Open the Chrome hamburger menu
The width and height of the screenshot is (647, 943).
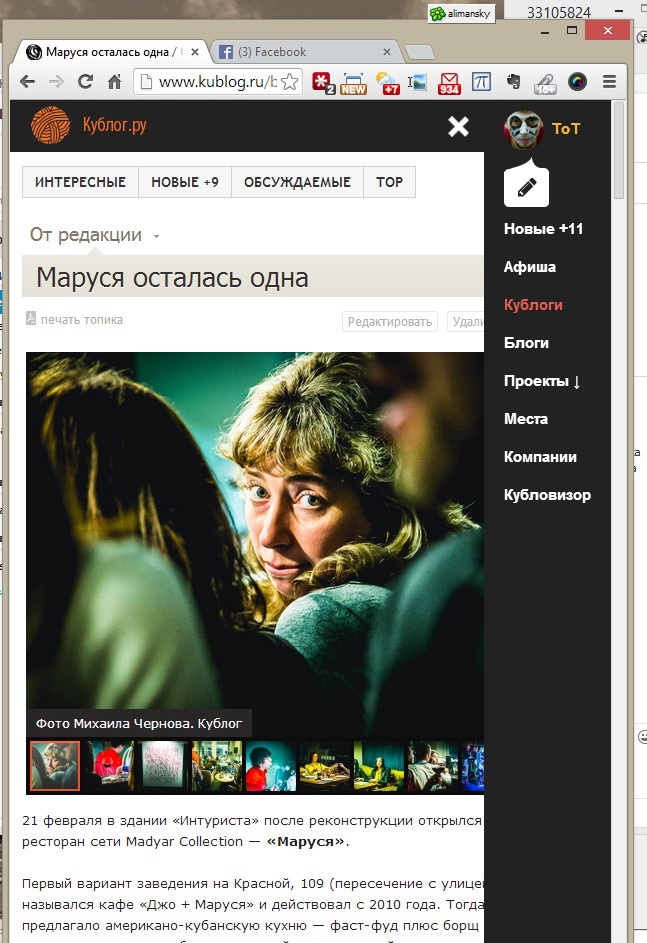[x=609, y=82]
